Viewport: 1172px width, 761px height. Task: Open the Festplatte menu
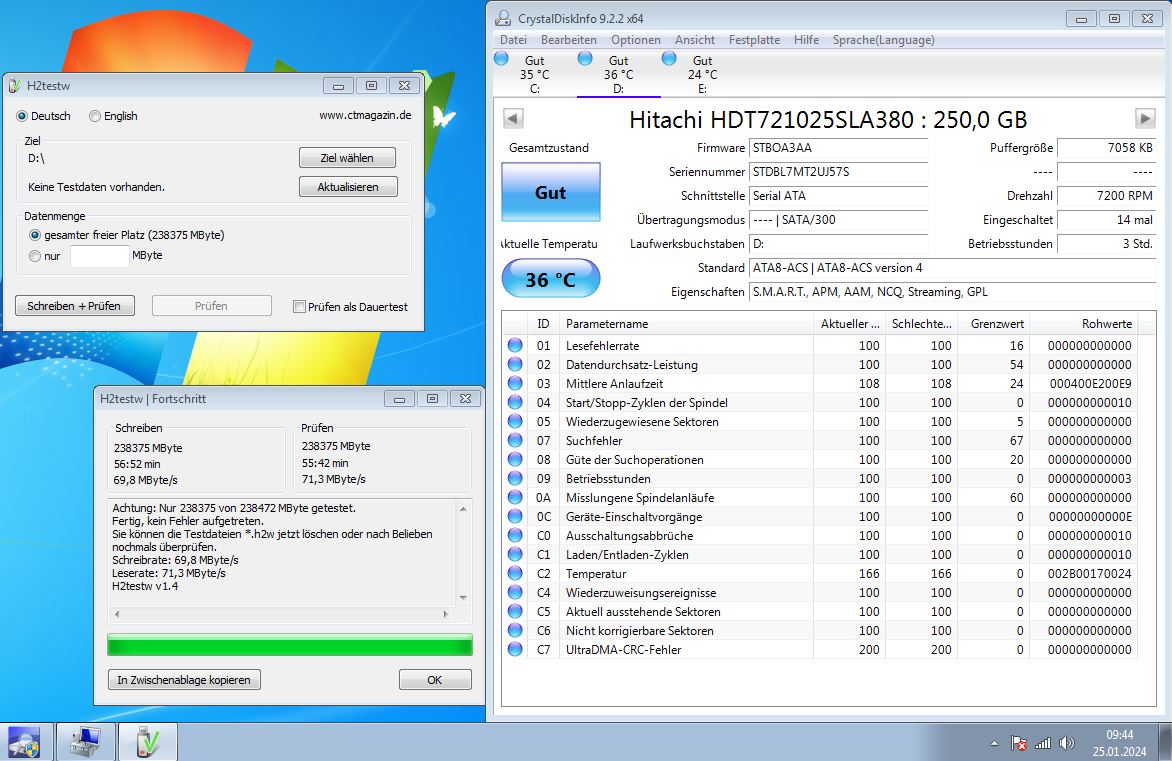pos(755,40)
